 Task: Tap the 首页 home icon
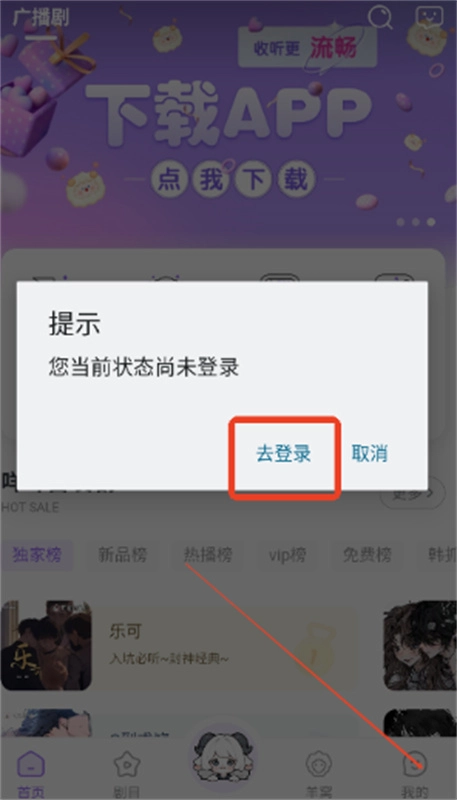coord(31,764)
